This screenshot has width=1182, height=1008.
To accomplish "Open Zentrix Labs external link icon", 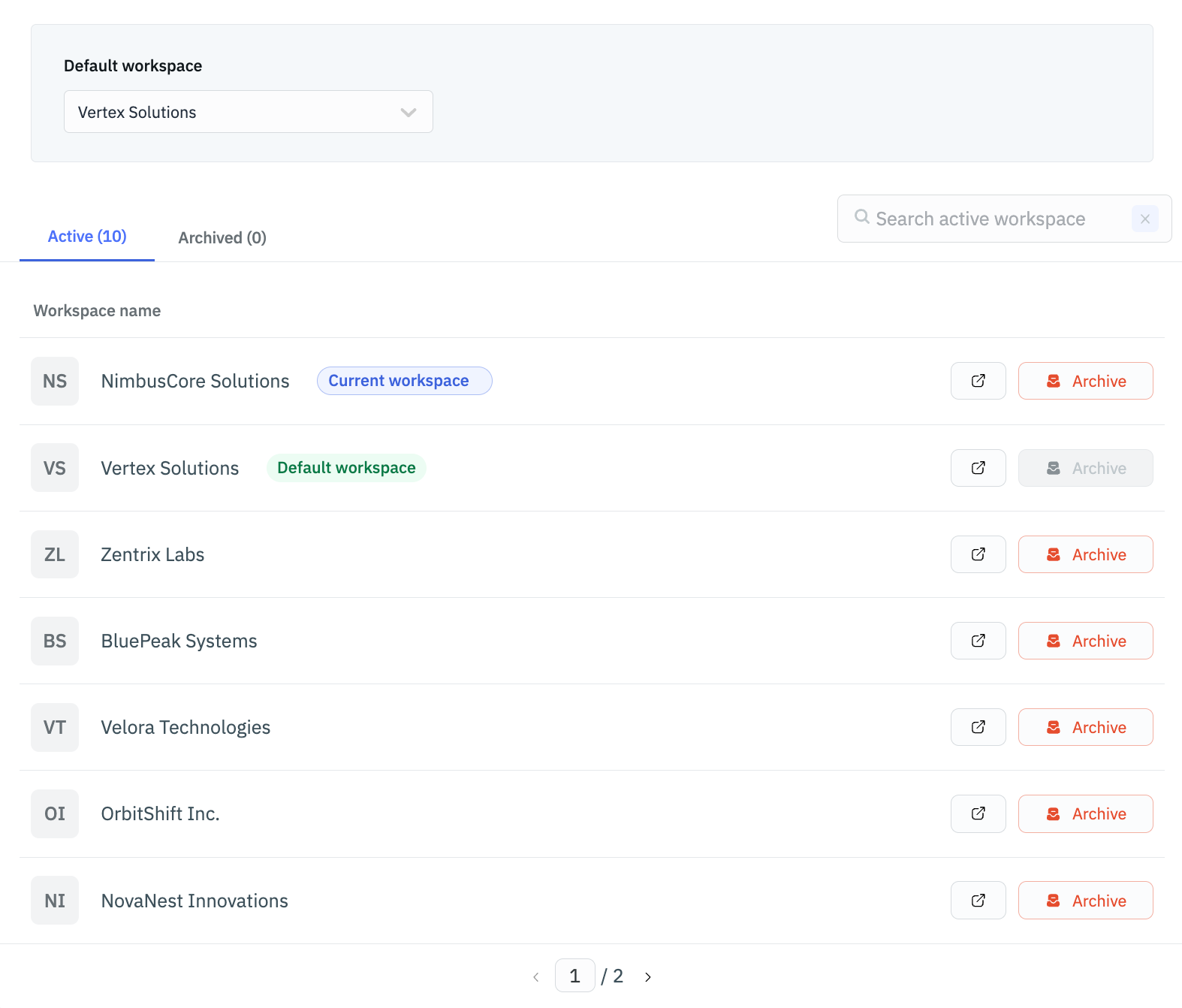I will (x=978, y=554).
